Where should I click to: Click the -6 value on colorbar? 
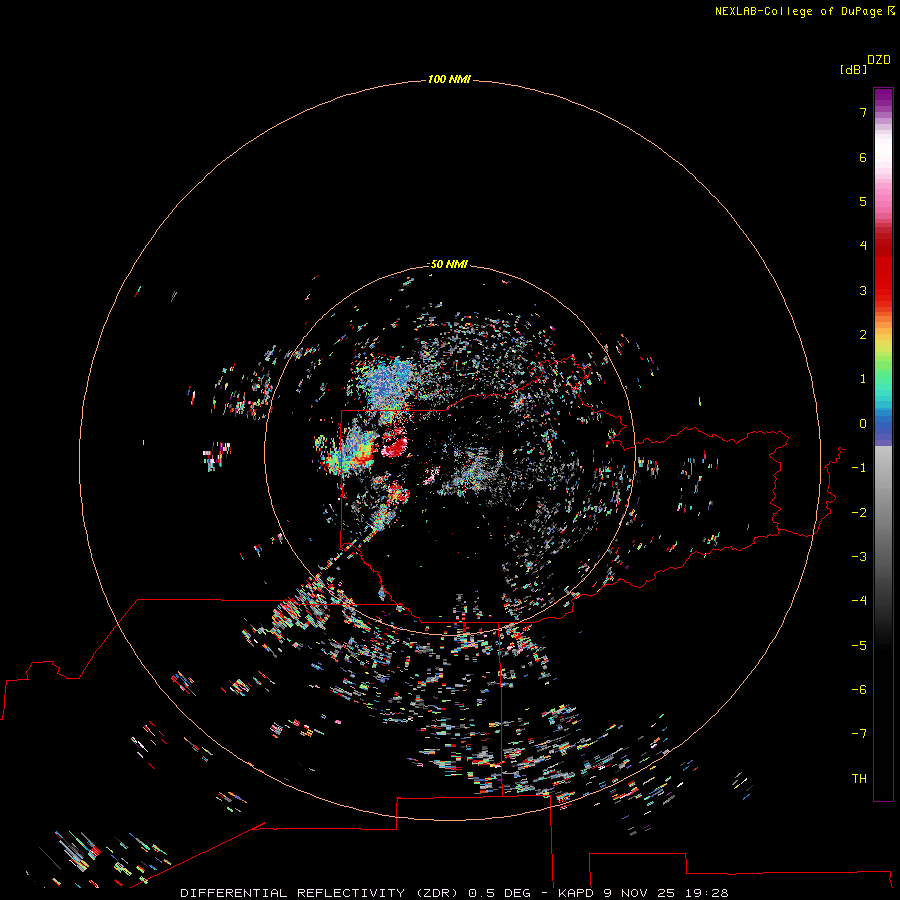click(x=859, y=690)
